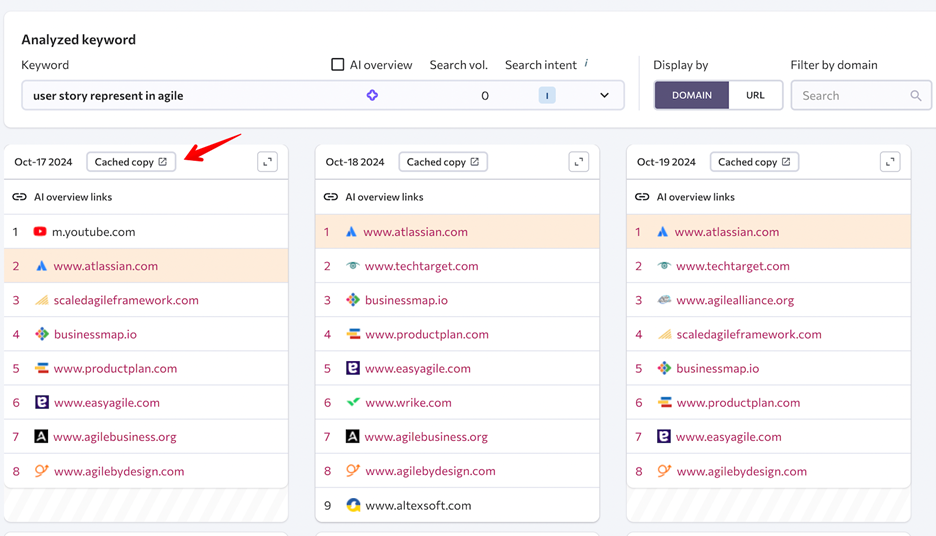936x536 pixels.
Task: Click m.youtube.com result in Oct-17 column
Action: pos(94,232)
